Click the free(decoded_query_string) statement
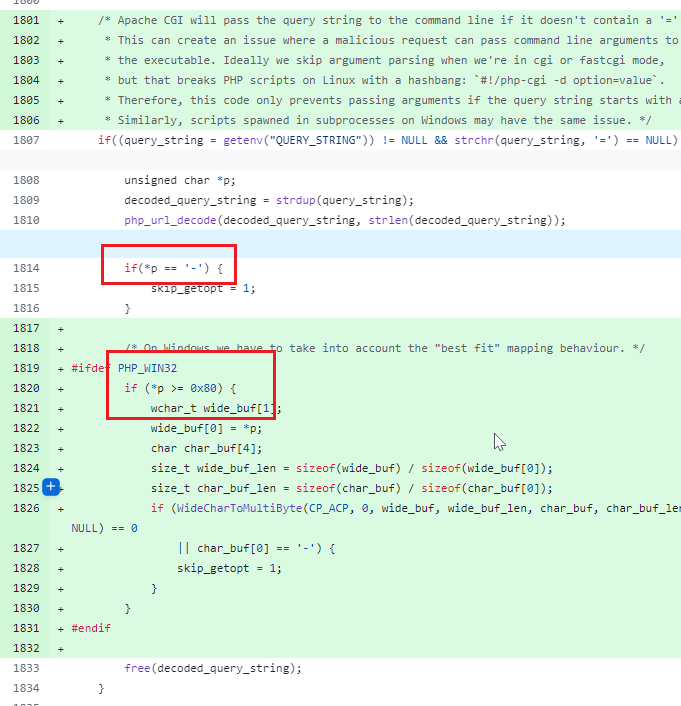681x706 pixels. (x=212, y=668)
